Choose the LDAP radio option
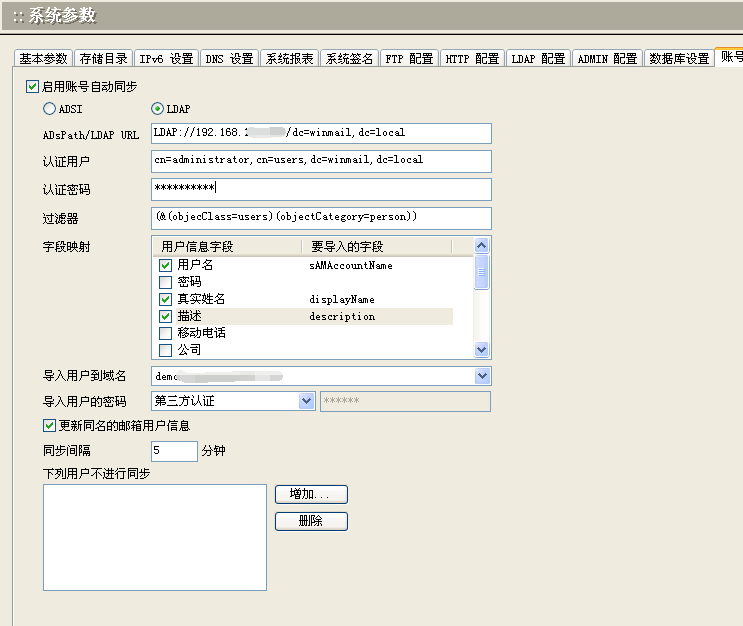 (x=157, y=109)
